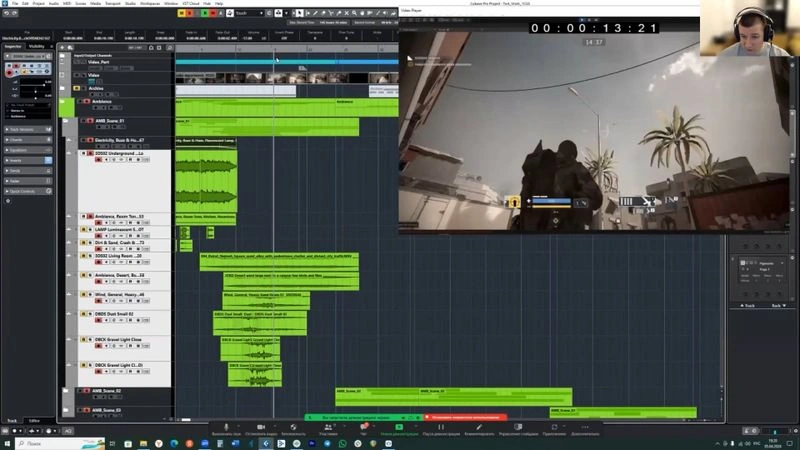Click the Undo arrow icon

point(7,13)
